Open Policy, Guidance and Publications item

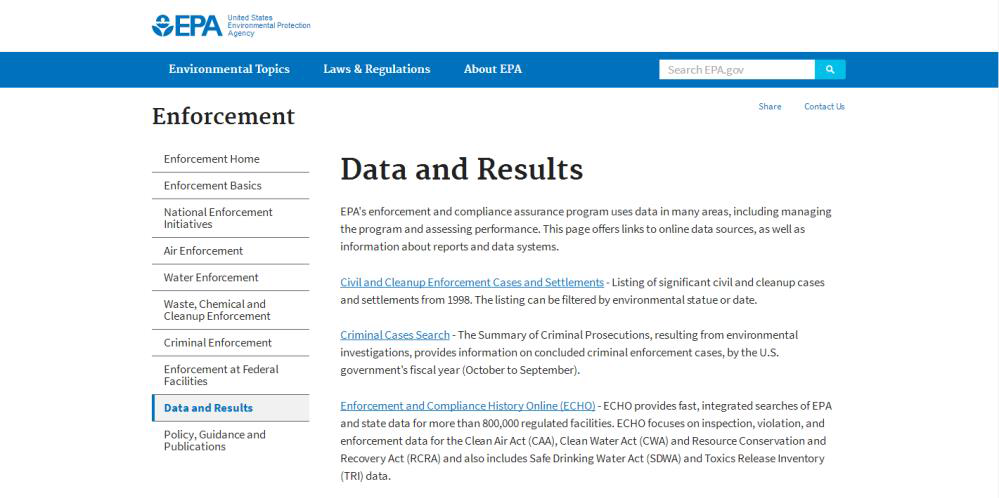(231, 441)
